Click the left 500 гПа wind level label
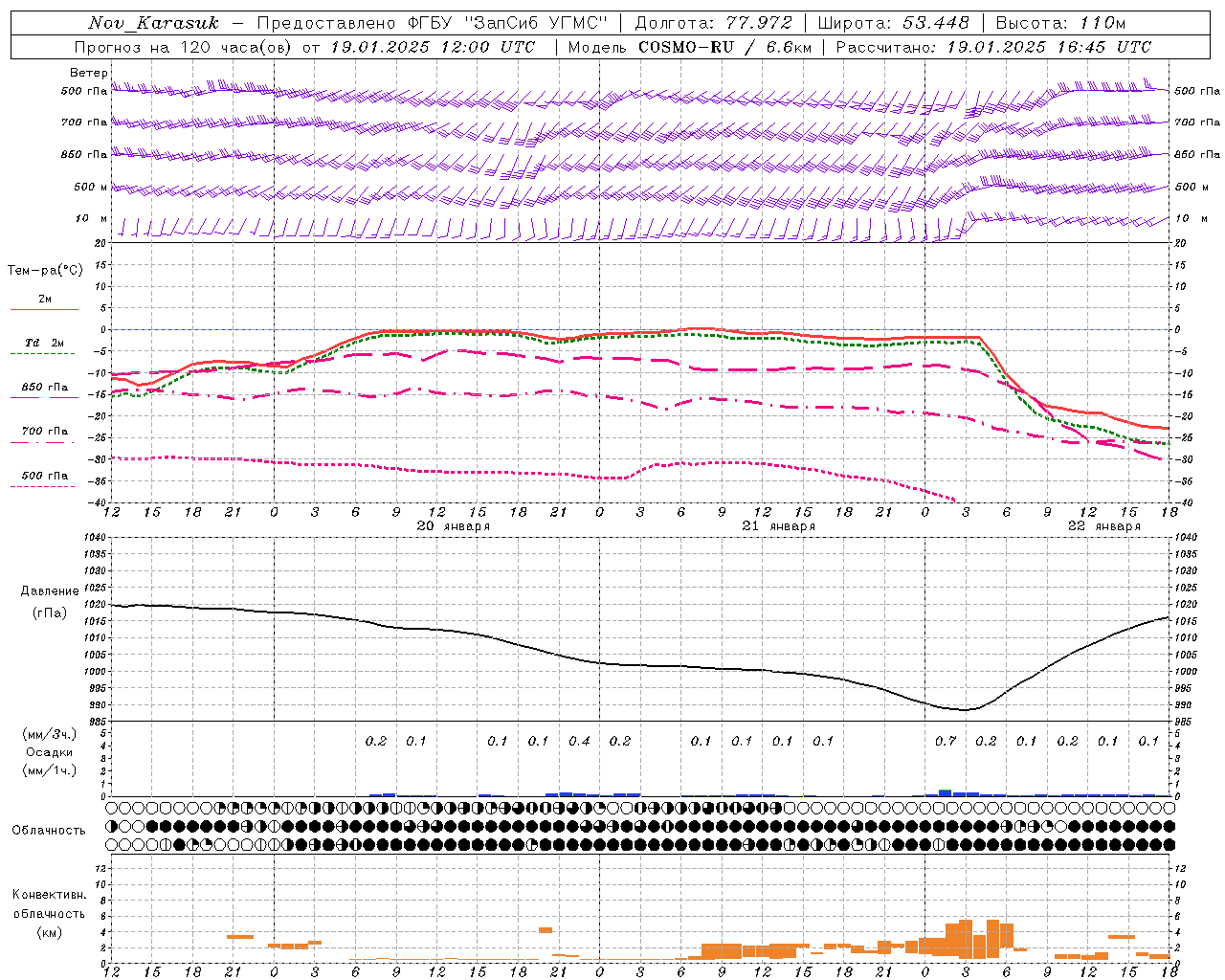Viewport: 1225px width, 980px height. pyautogui.click(x=84, y=92)
